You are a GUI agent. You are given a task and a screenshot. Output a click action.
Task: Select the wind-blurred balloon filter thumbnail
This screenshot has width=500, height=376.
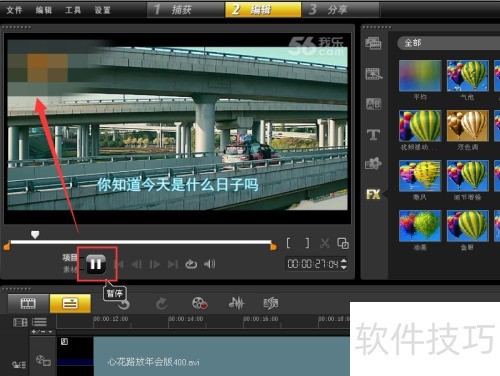pos(420,176)
